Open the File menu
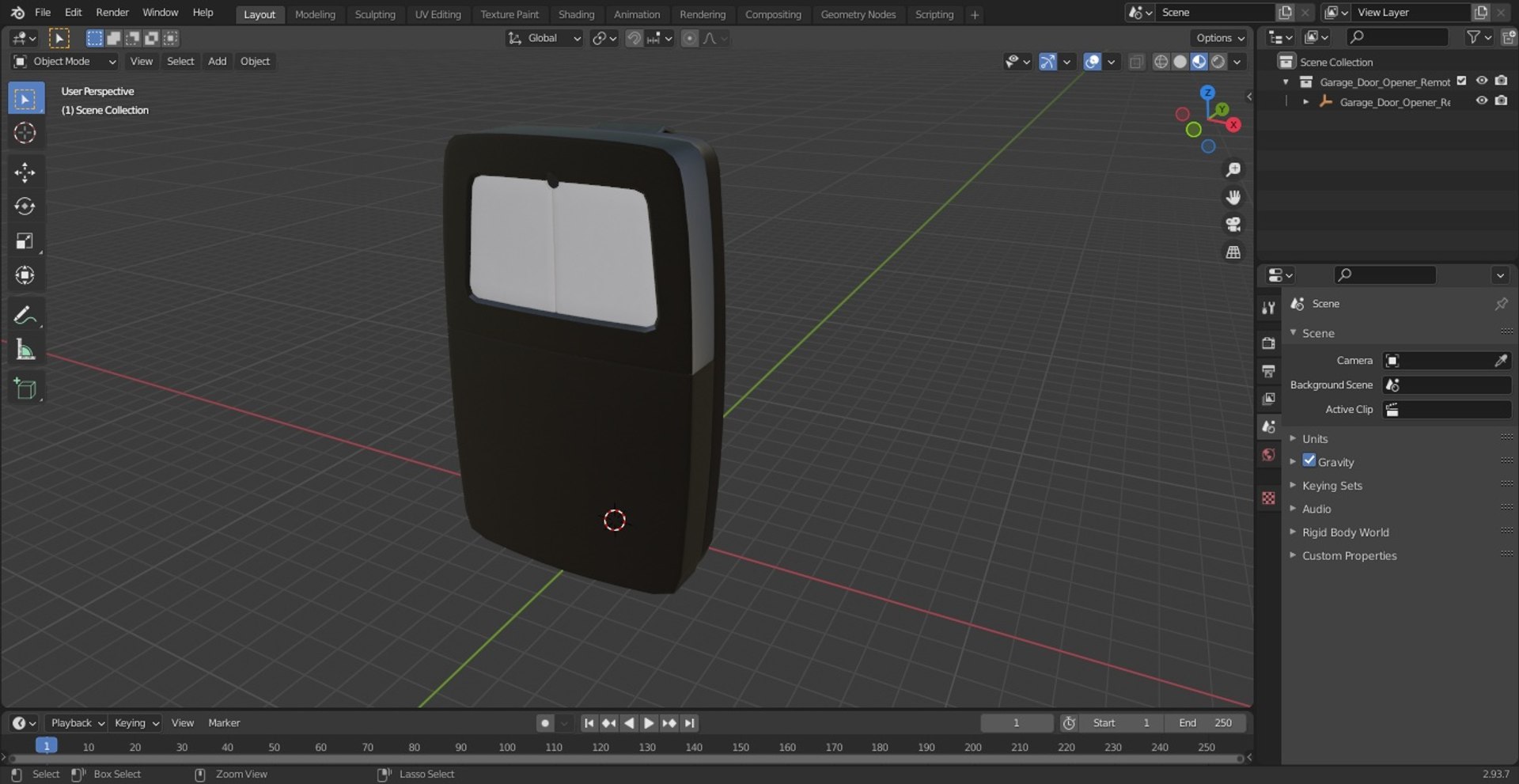 coord(43,13)
